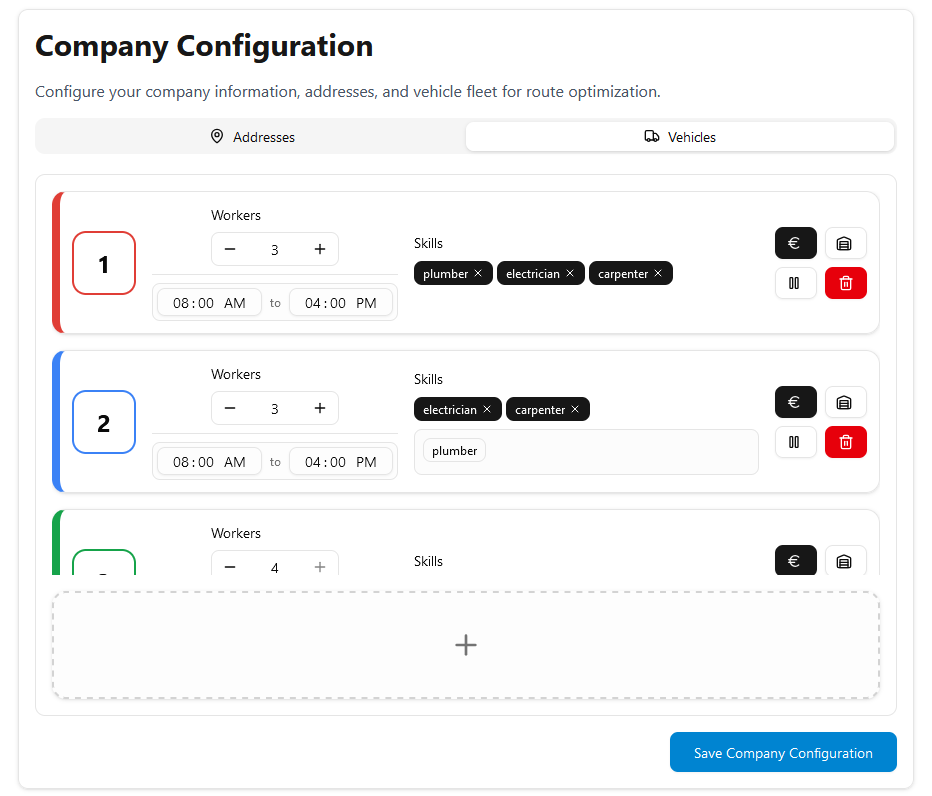Delete vehicle 2 with the red trash button
The image size is (932, 796).
845,442
